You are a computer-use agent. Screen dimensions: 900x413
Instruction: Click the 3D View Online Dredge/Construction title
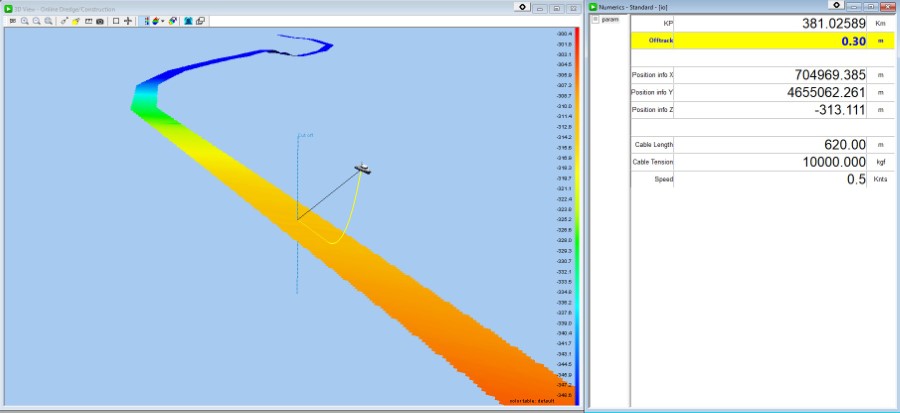click(x=64, y=9)
